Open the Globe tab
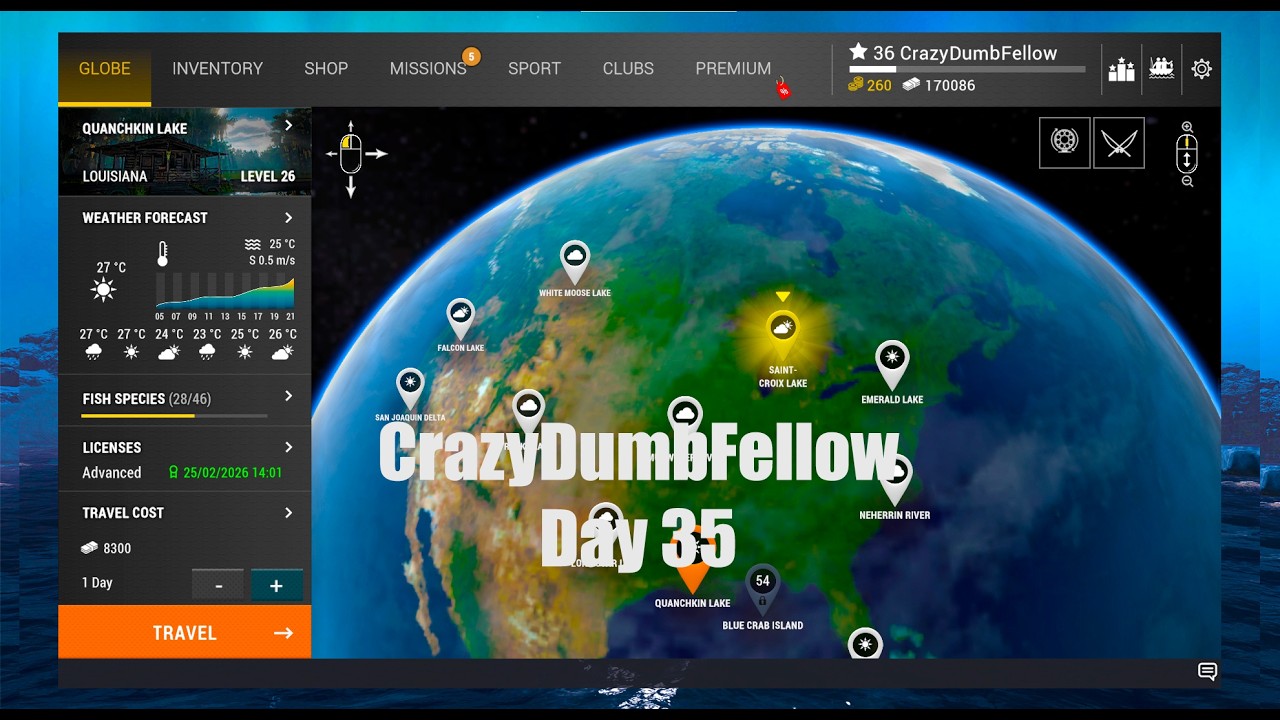This screenshot has height=720, width=1280. click(105, 69)
